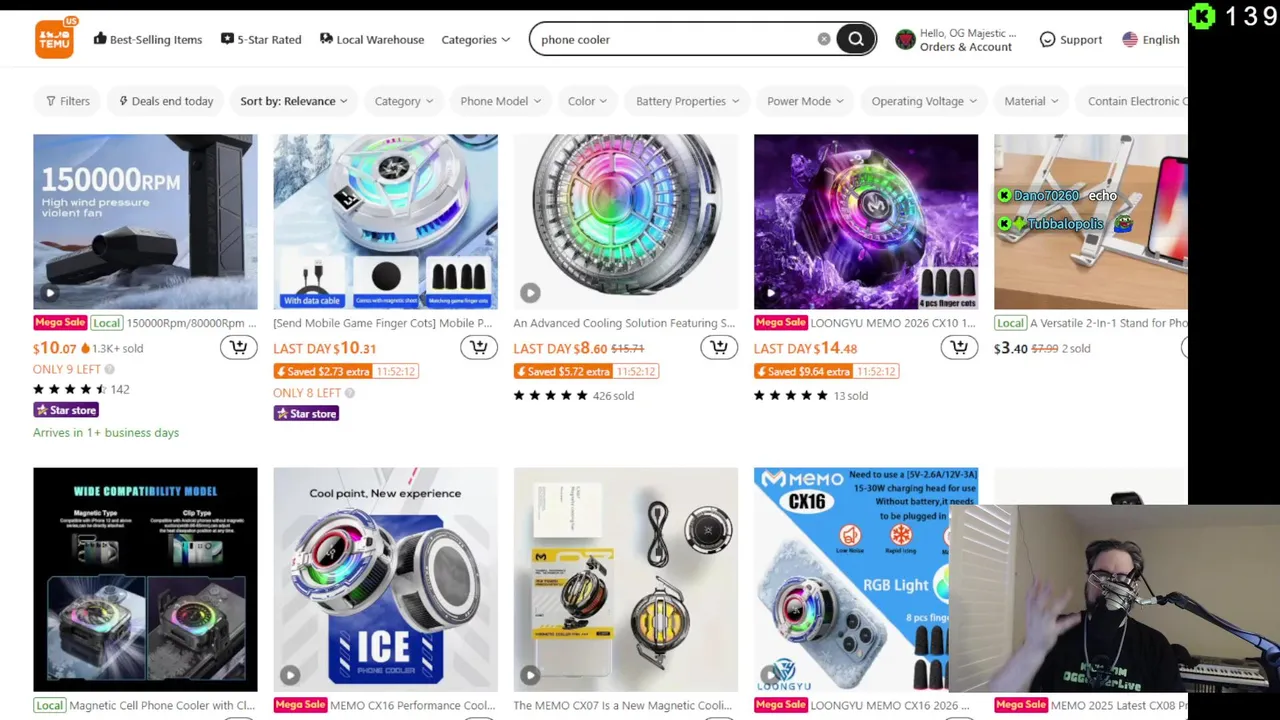Screen dimensions: 1280x720
Task: Open the Categories menu
Action: (x=476, y=40)
